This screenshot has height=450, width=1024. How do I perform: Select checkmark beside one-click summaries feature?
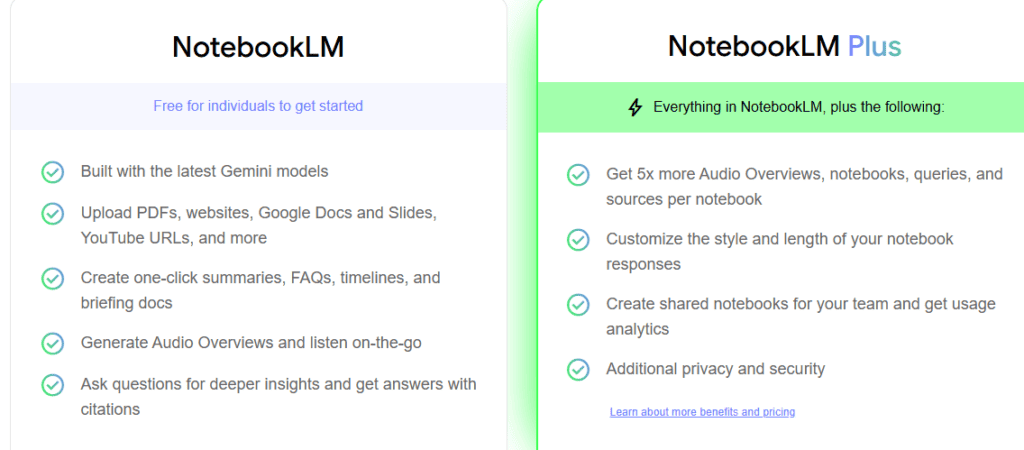click(x=53, y=279)
